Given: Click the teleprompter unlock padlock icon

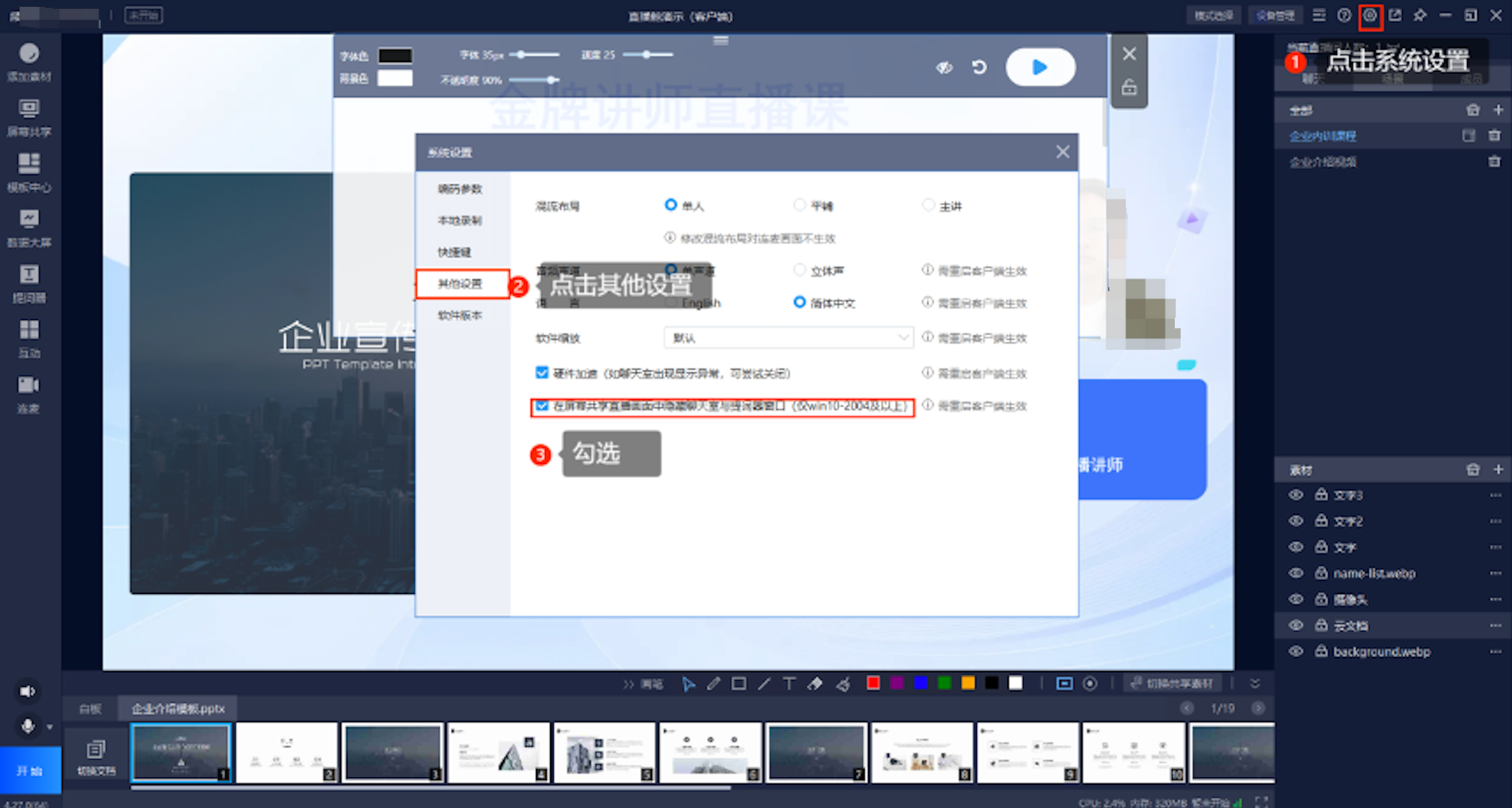Looking at the screenshot, I should [1129, 87].
